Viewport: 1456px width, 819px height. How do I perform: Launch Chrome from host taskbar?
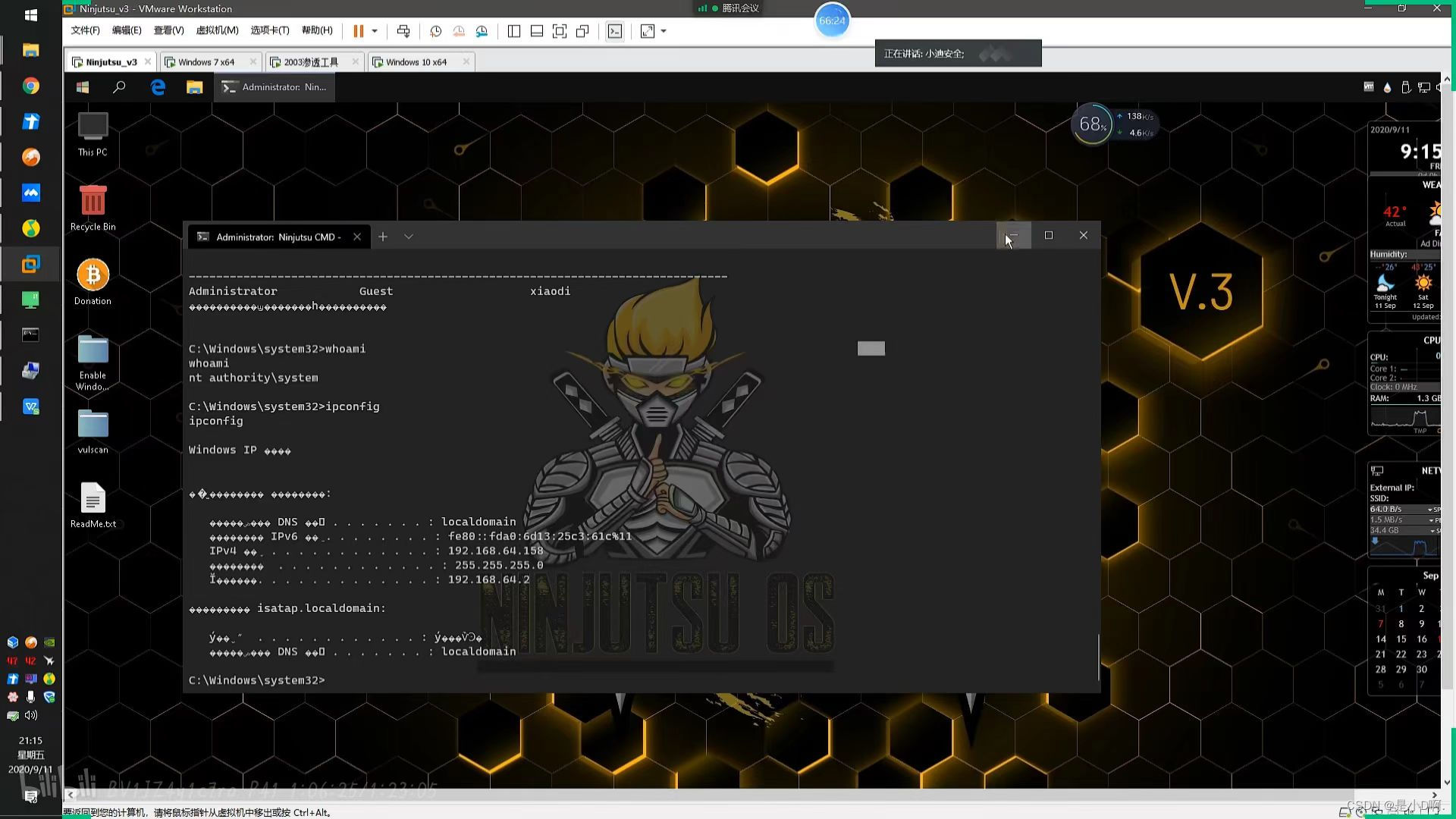pos(30,86)
